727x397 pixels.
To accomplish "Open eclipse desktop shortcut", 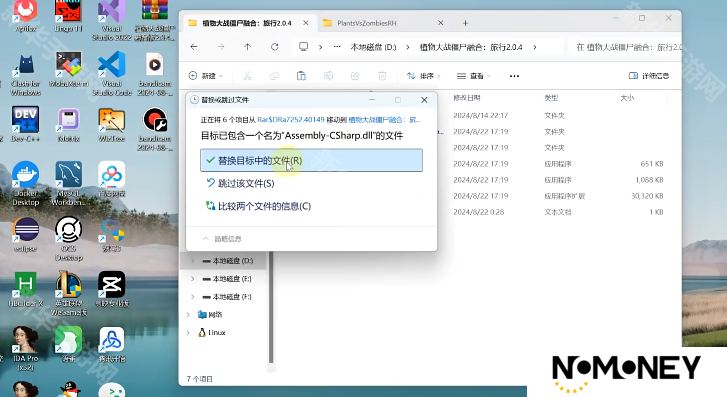I will [x=26, y=234].
